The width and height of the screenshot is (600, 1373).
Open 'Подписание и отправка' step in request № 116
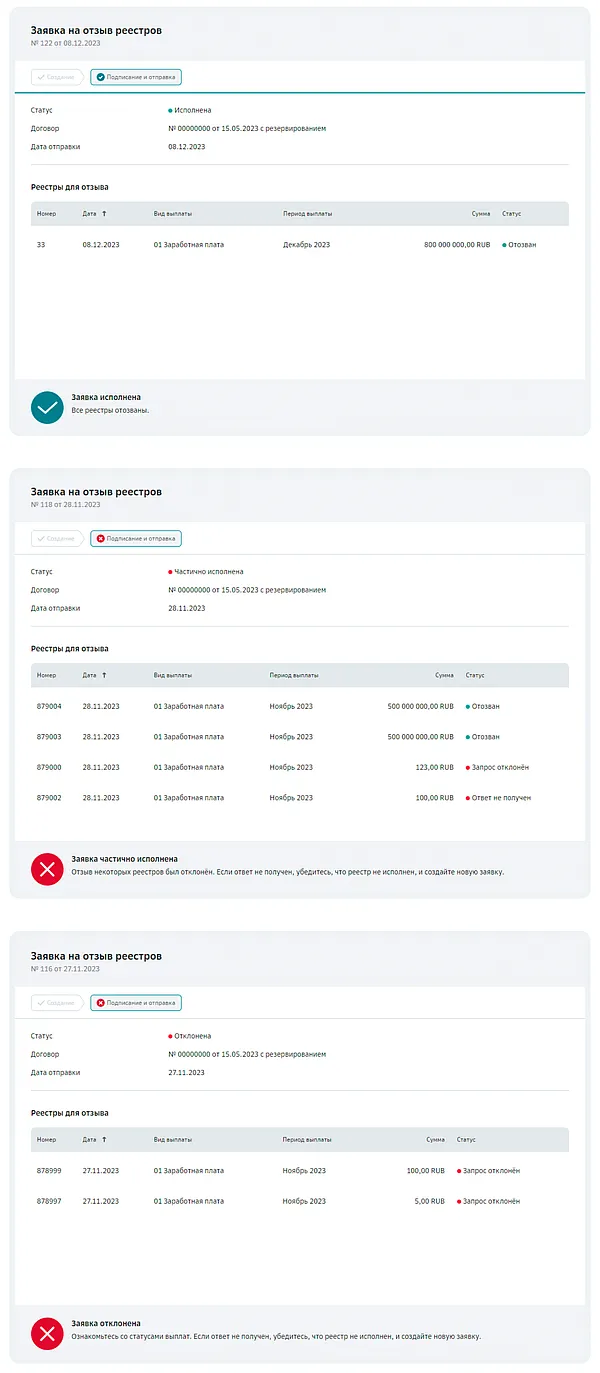[x=136, y=1002]
